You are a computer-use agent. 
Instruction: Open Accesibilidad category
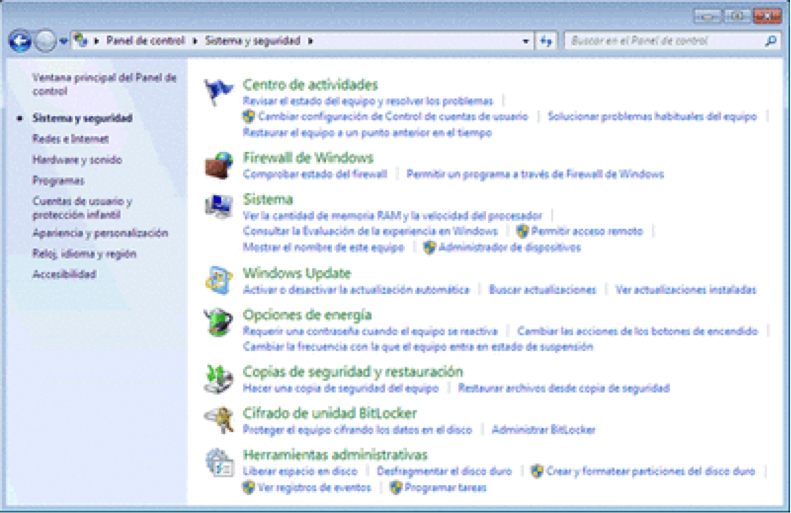pyautogui.click(x=64, y=274)
